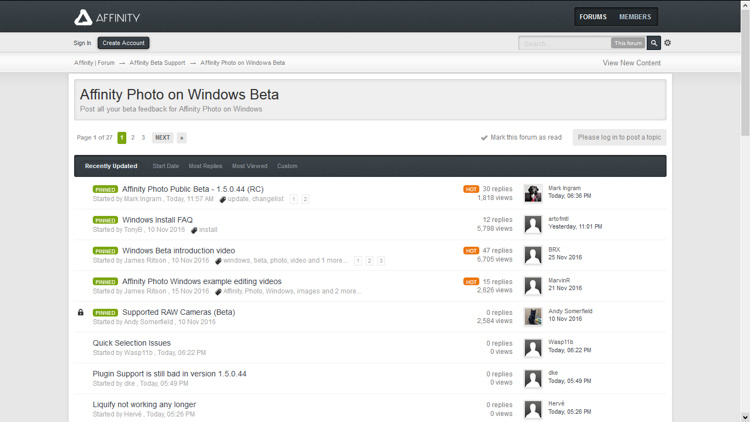This screenshot has width=750, height=422.
Task: Click the Affinity logo in header
Action: click(x=107, y=18)
